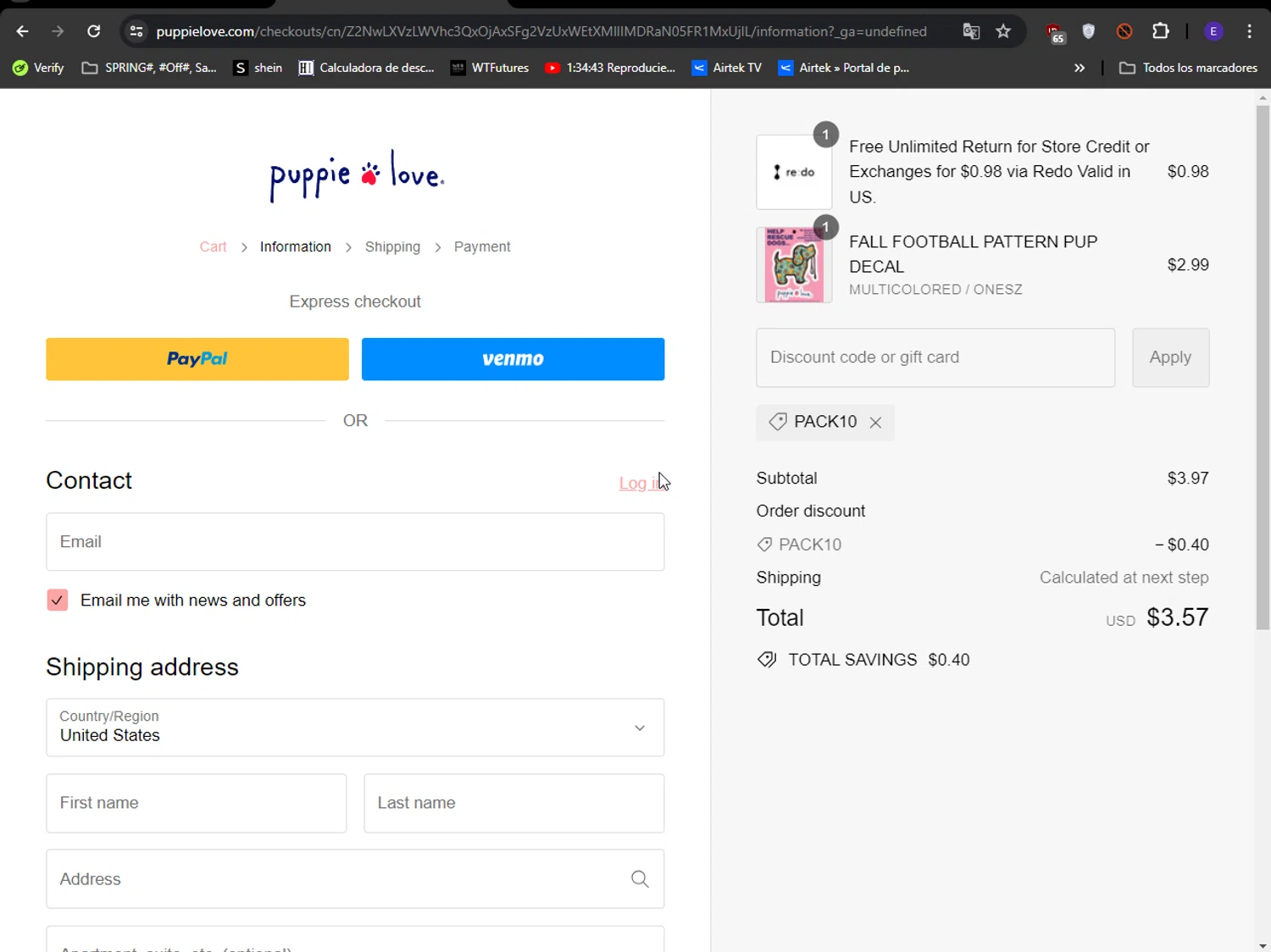
Task: Focus the Last name field
Action: click(513, 803)
